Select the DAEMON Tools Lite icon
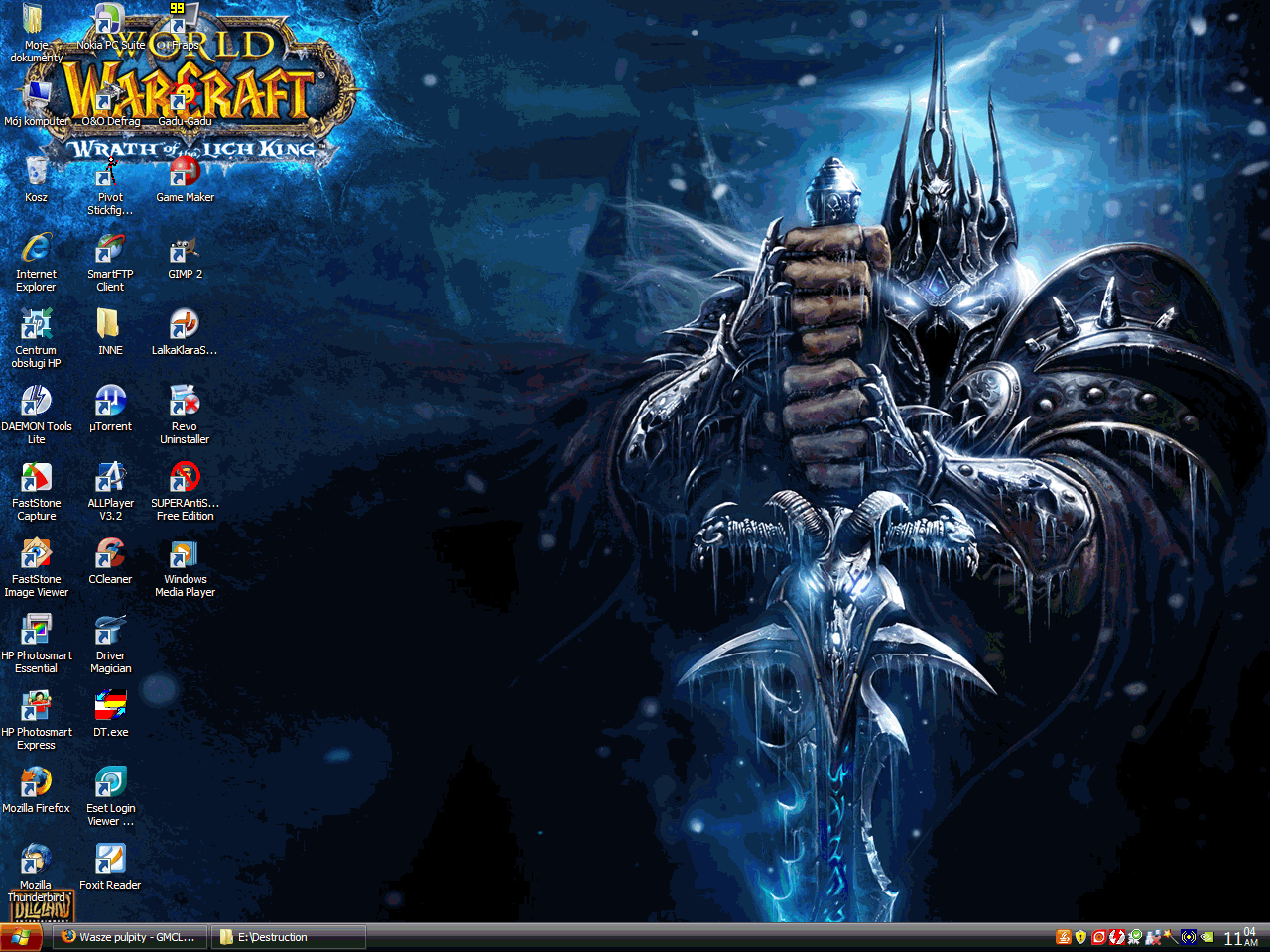The image size is (1270, 952). pos(36,402)
